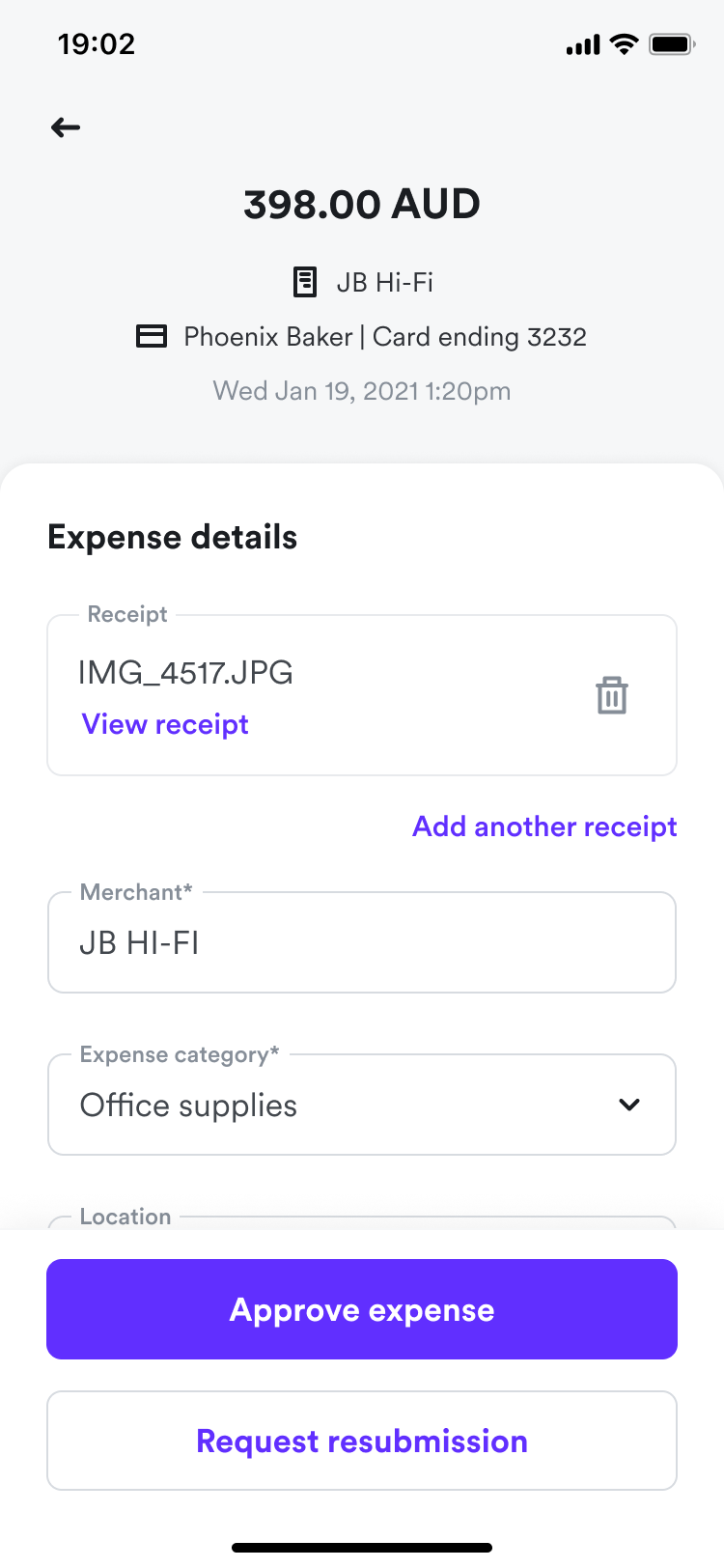This screenshot has width=724, height=1568.
Task: Tap the home indicator bar
Action: click(362, 1548)
